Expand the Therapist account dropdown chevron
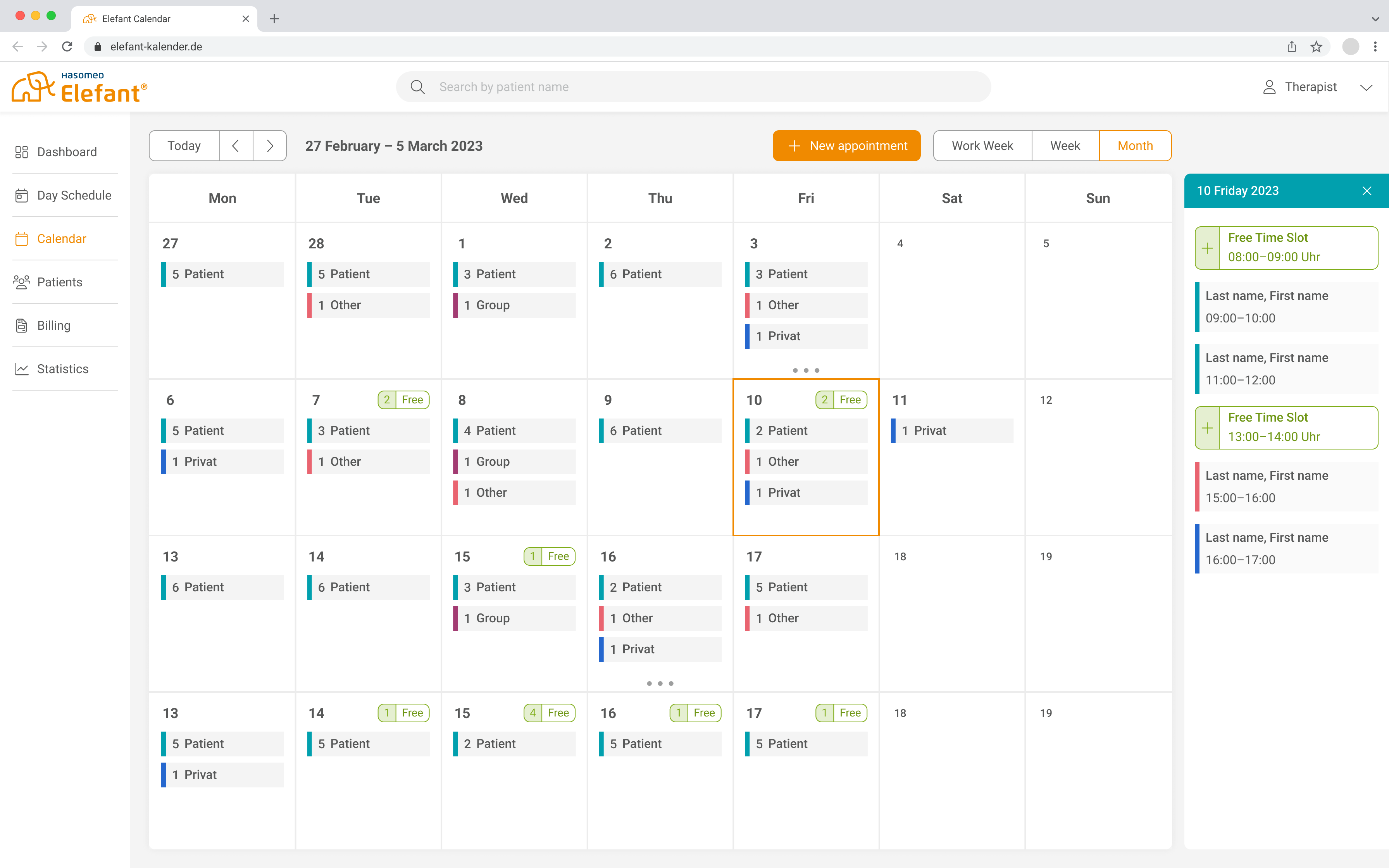Screen dimensions: 1389x868 coord(1367,87)
